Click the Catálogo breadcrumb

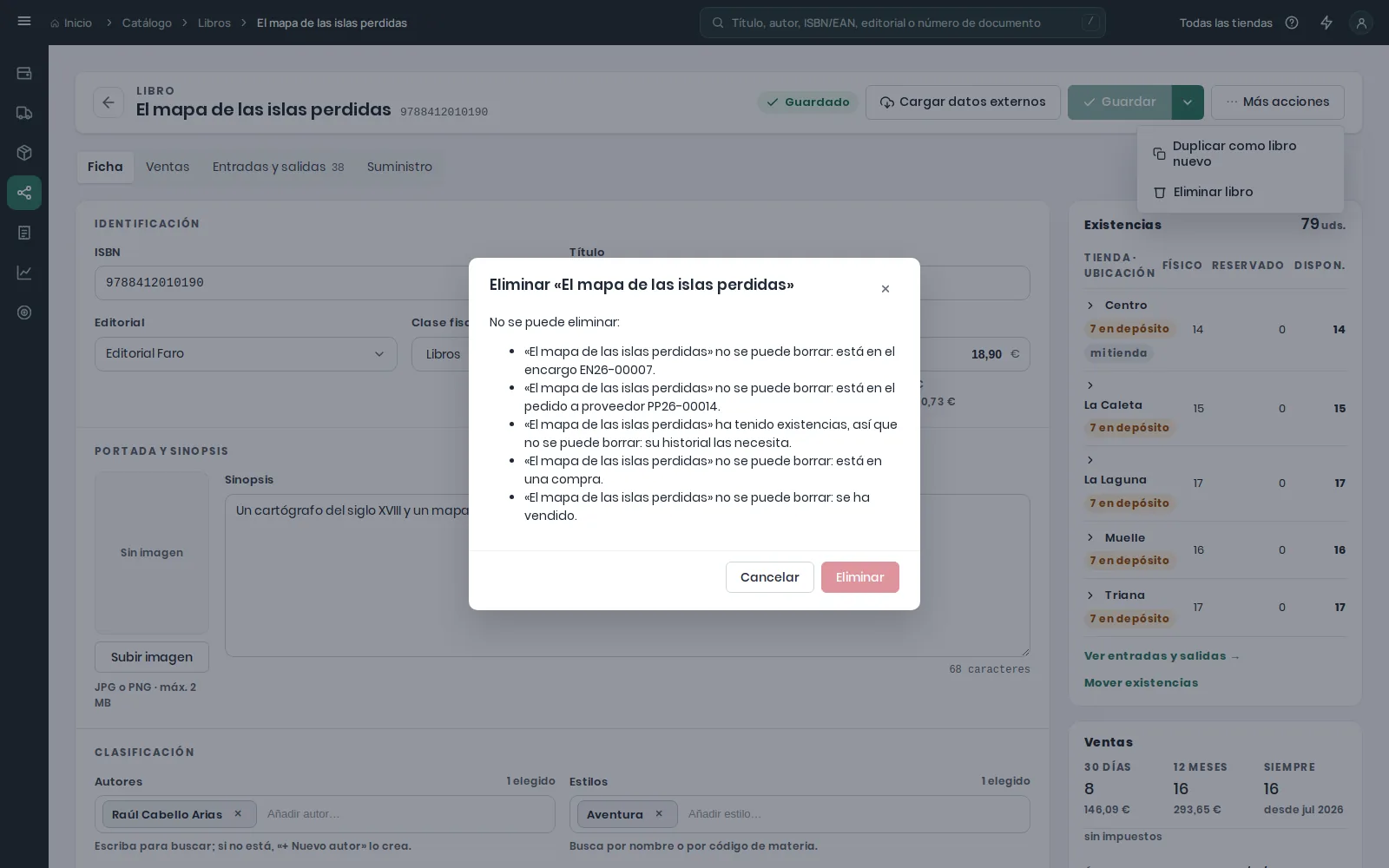coord(147,23)
